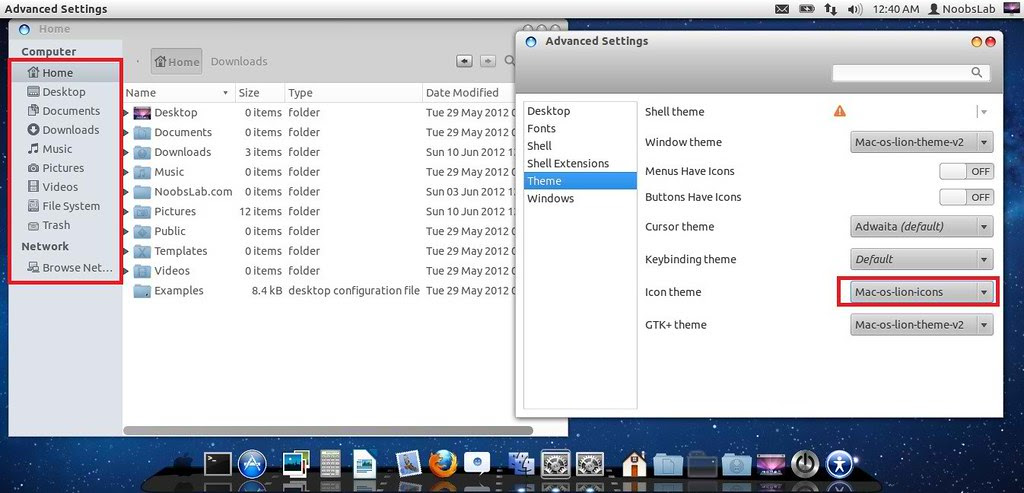Image resolution: width=1024 pixels, height=493 pixels.
Task: Select the Videos folder name in the file list
Action: [x=172, y=271]
